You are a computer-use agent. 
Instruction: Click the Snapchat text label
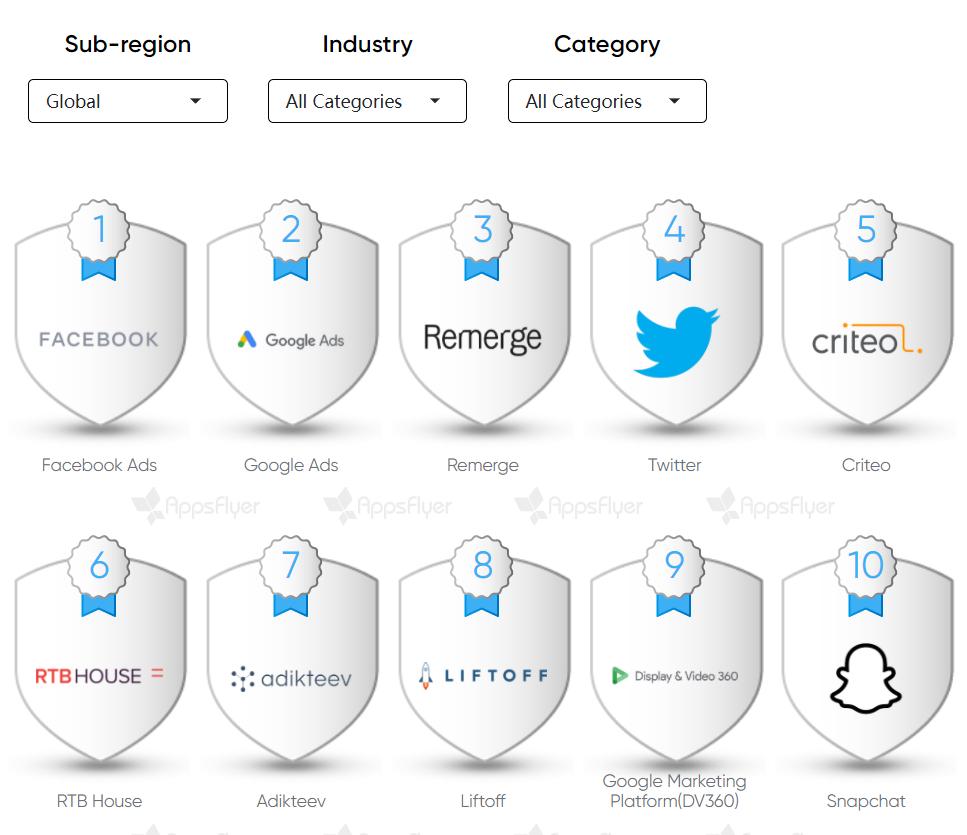(866, 801)
